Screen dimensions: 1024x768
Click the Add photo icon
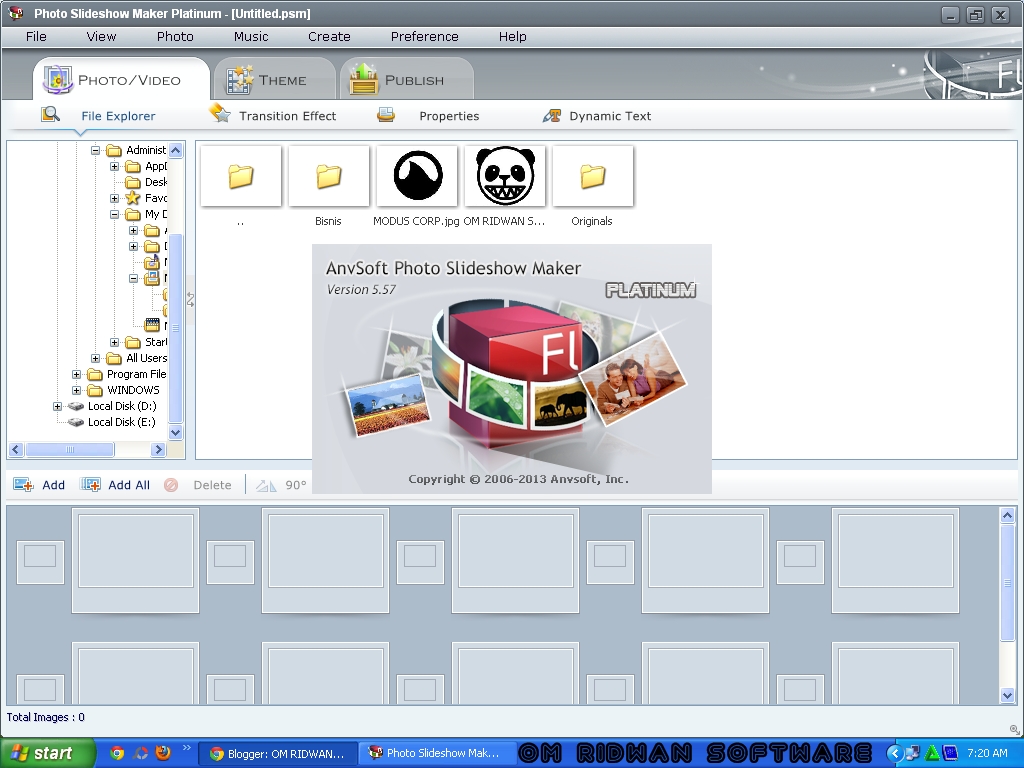tap(24, 485)
